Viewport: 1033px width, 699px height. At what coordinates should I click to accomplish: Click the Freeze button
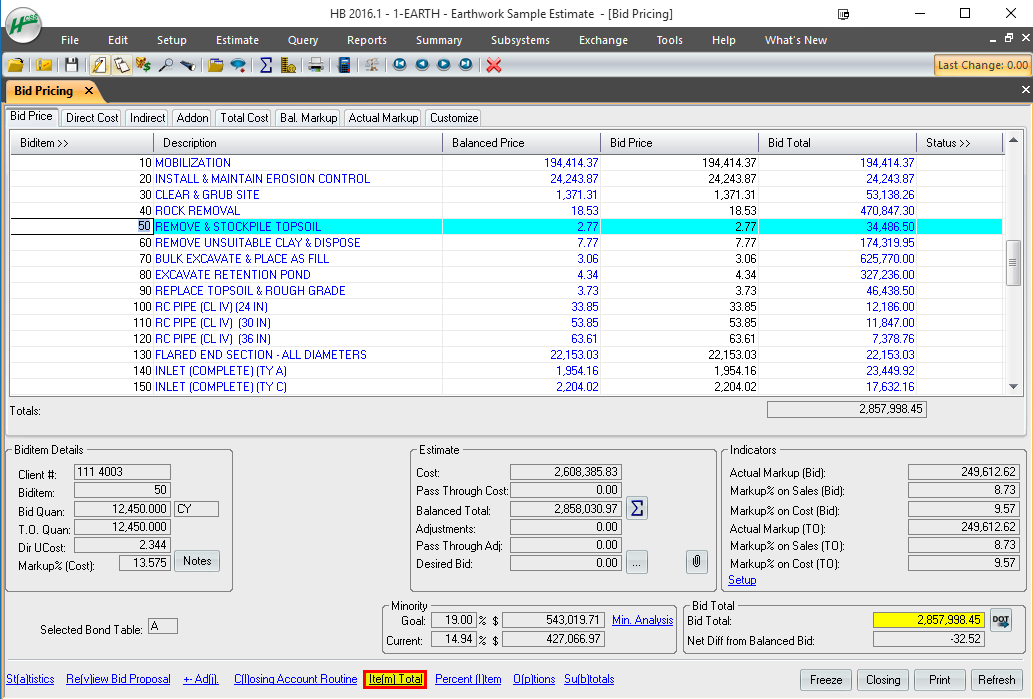(x=825, y=680)
